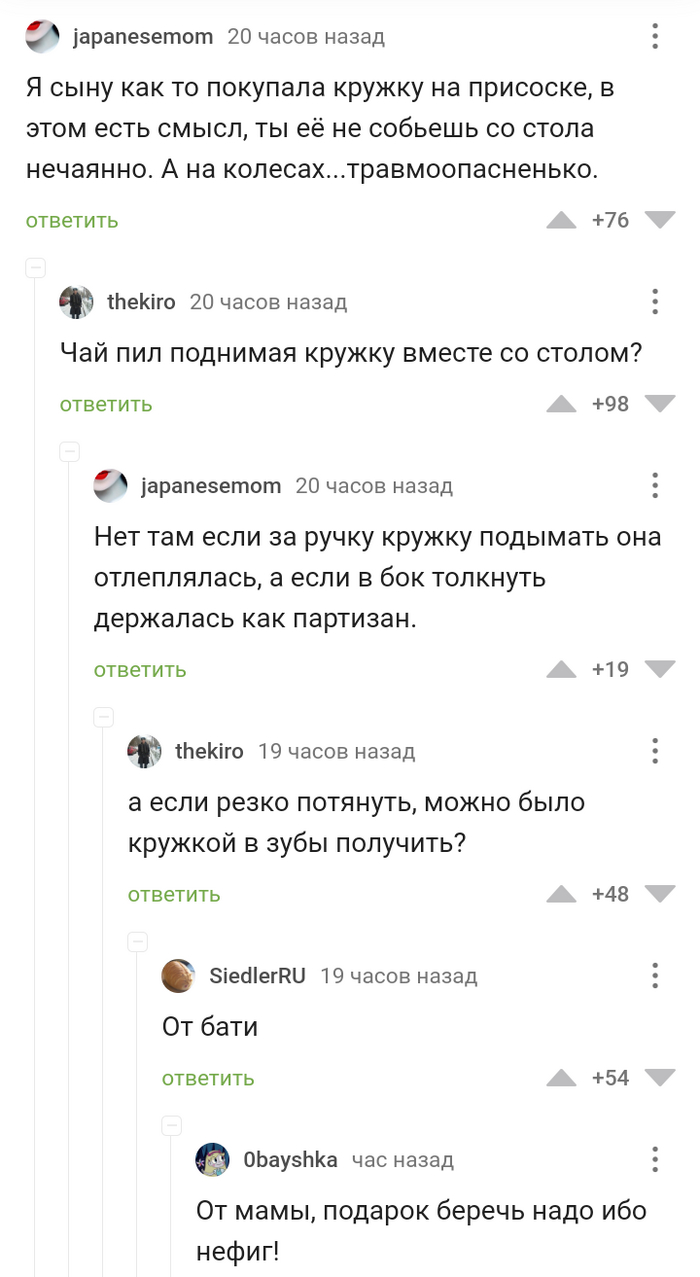Image resolution: width=700 pixels, height=1277 pixels.
Task: Collapse the SiedlerRU comment thread
Action: pos(136,940)
